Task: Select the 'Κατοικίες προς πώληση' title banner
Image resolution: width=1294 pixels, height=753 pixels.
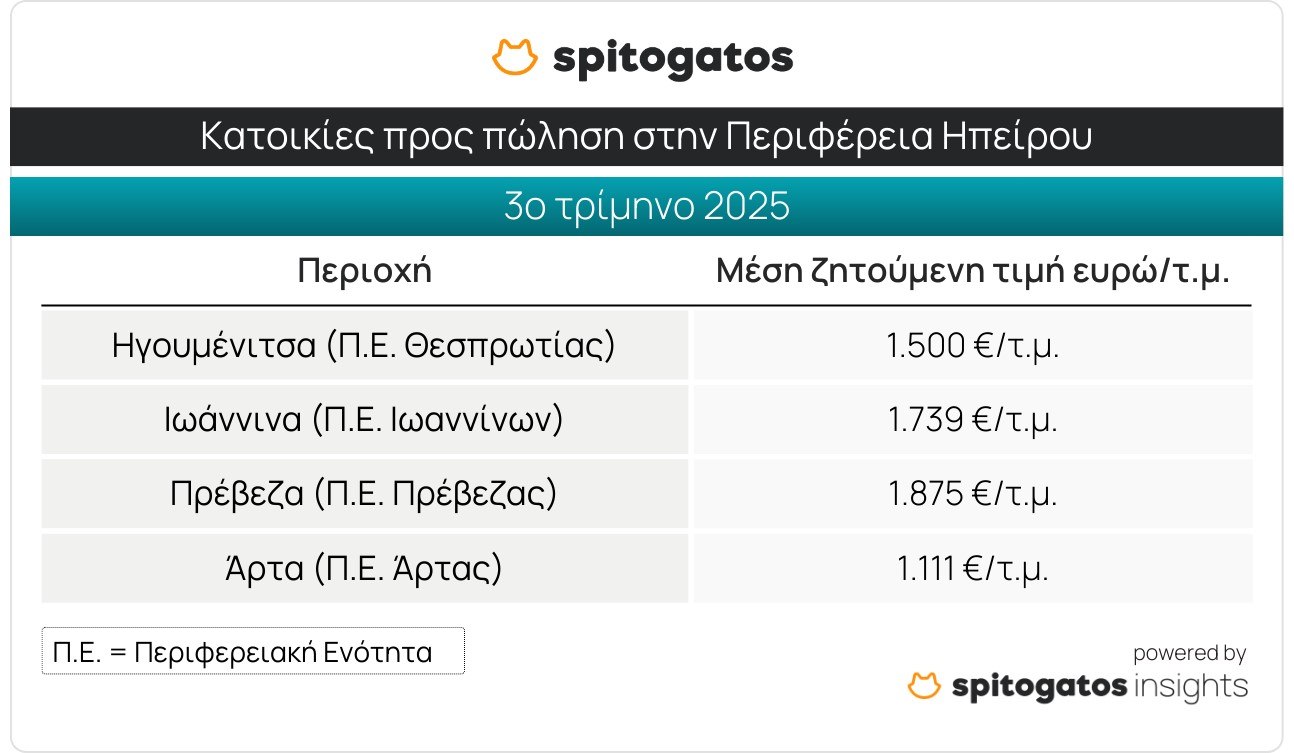Action: tap(646, 137)
